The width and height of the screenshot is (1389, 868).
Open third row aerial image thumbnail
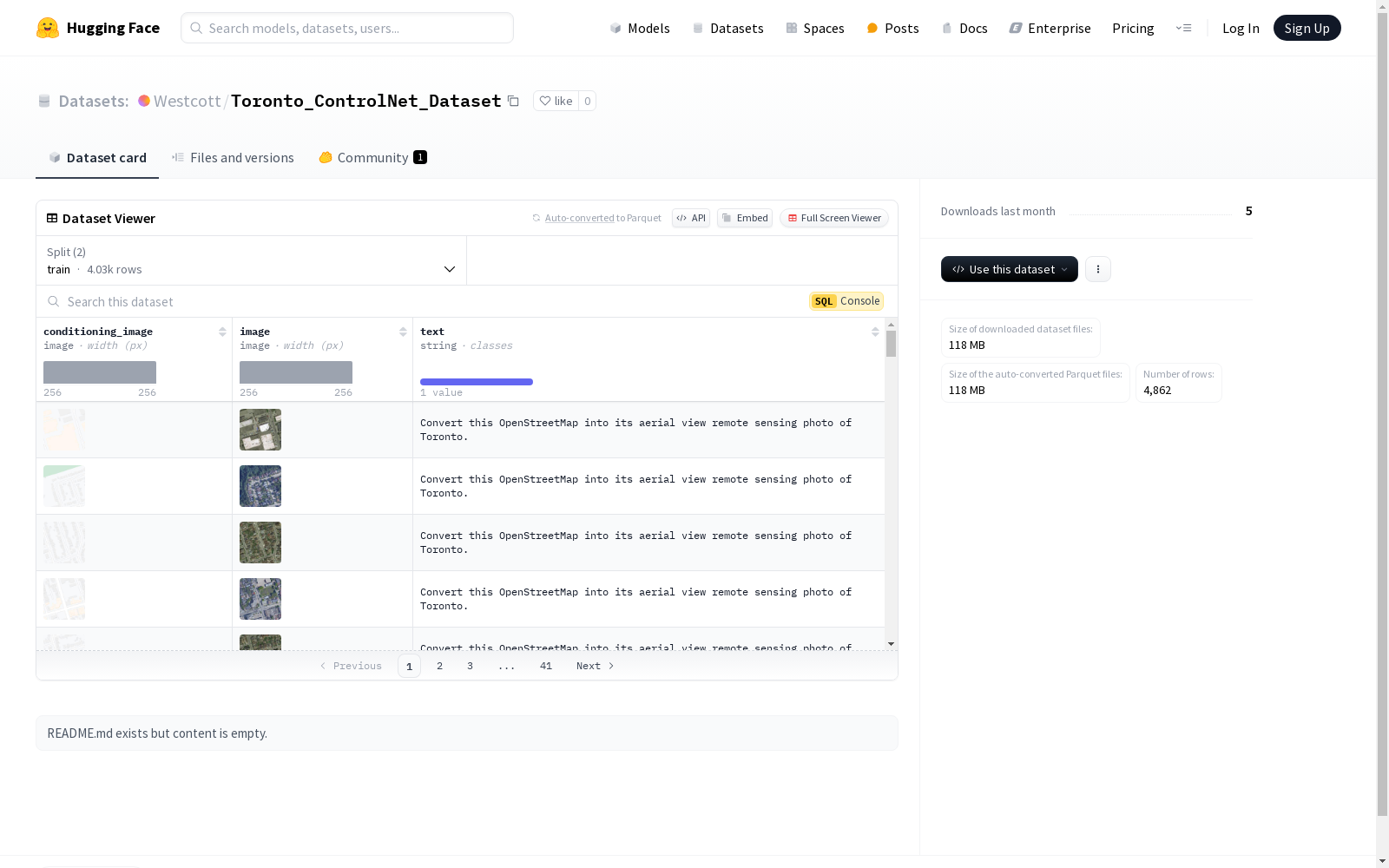[x=260, y=542]
